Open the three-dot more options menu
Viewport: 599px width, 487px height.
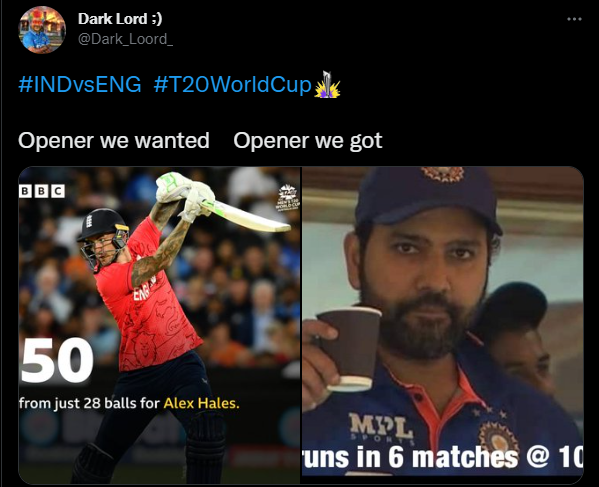(574, 19)
